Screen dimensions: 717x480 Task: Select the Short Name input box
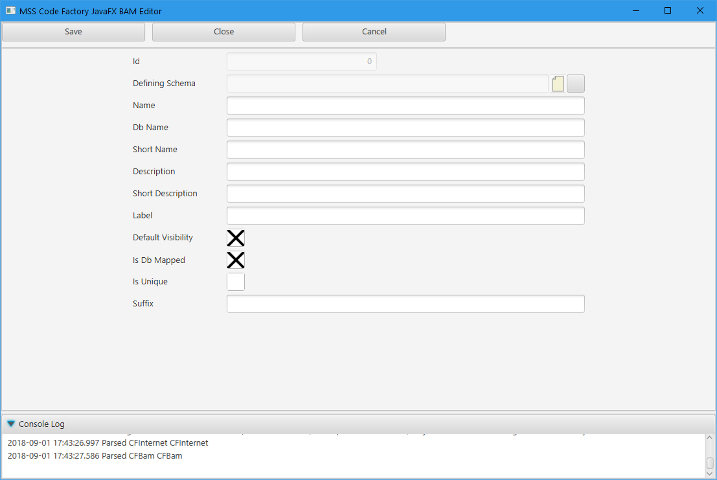(x=405, y=150)
